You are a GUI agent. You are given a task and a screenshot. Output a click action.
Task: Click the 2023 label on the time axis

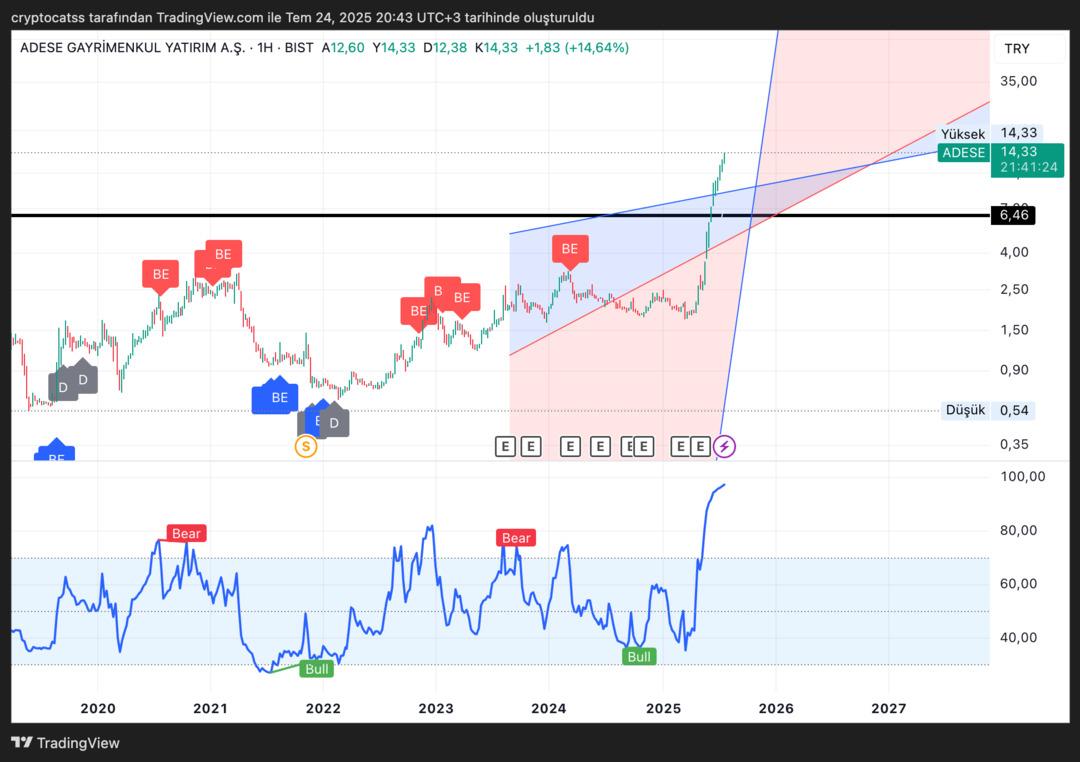pos(436,708)
